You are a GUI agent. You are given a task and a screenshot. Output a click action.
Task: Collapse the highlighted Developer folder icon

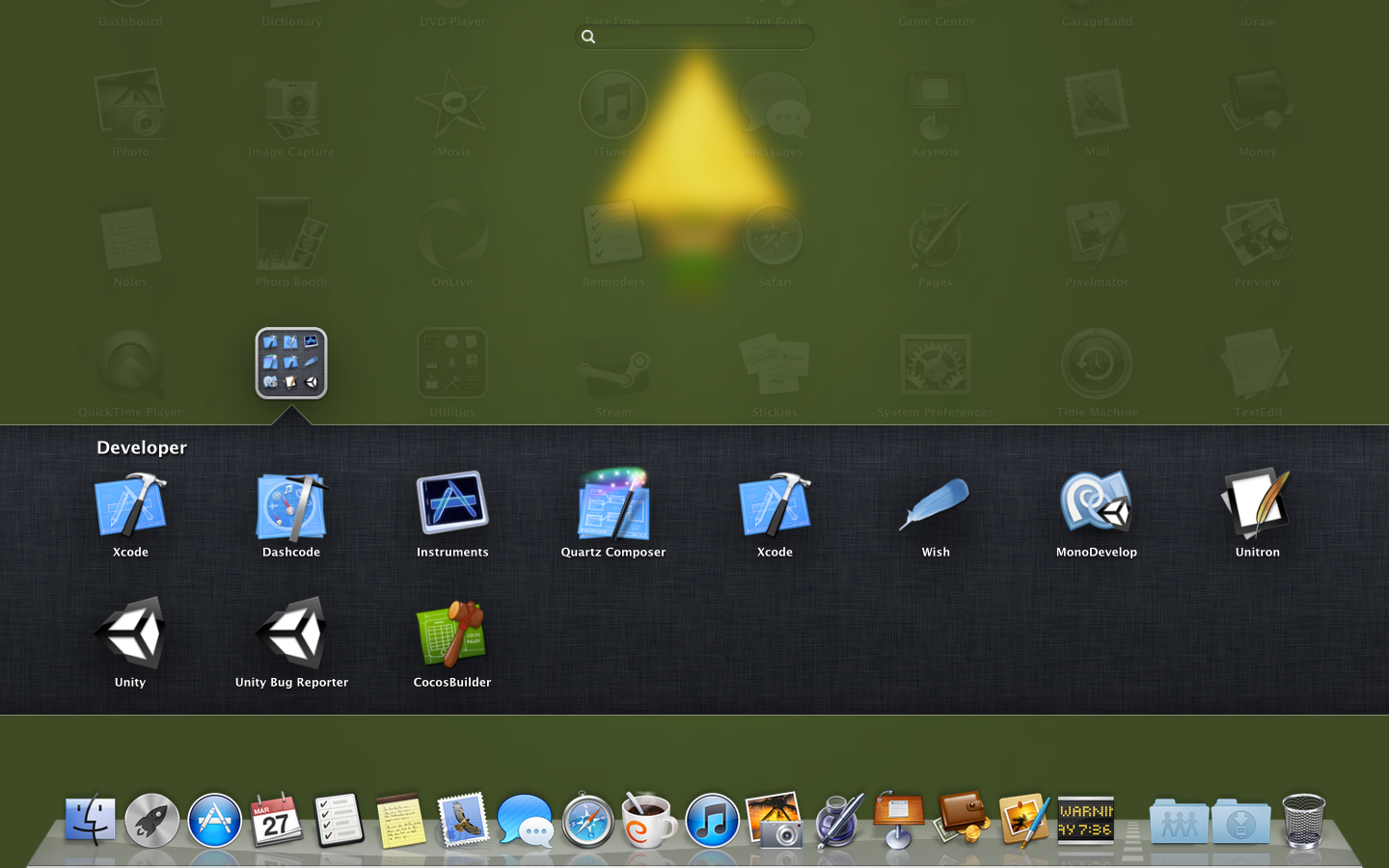pyautogui.click(x=291, y=364)
